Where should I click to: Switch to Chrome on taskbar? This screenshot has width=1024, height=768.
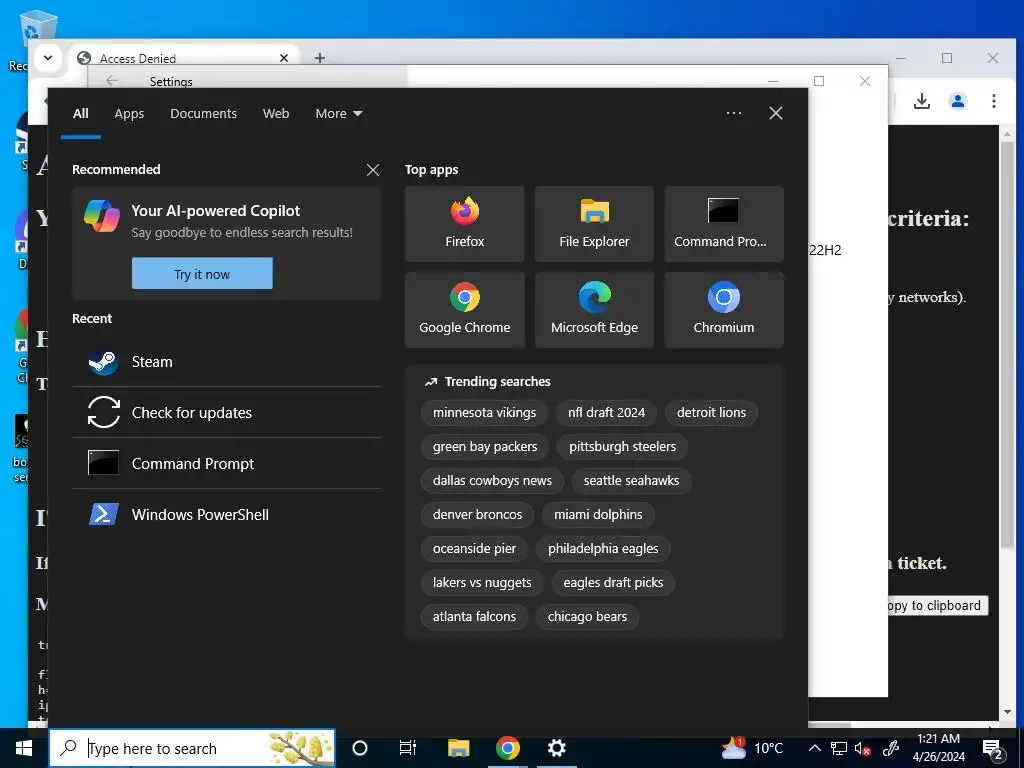click(x=507, y=748)
